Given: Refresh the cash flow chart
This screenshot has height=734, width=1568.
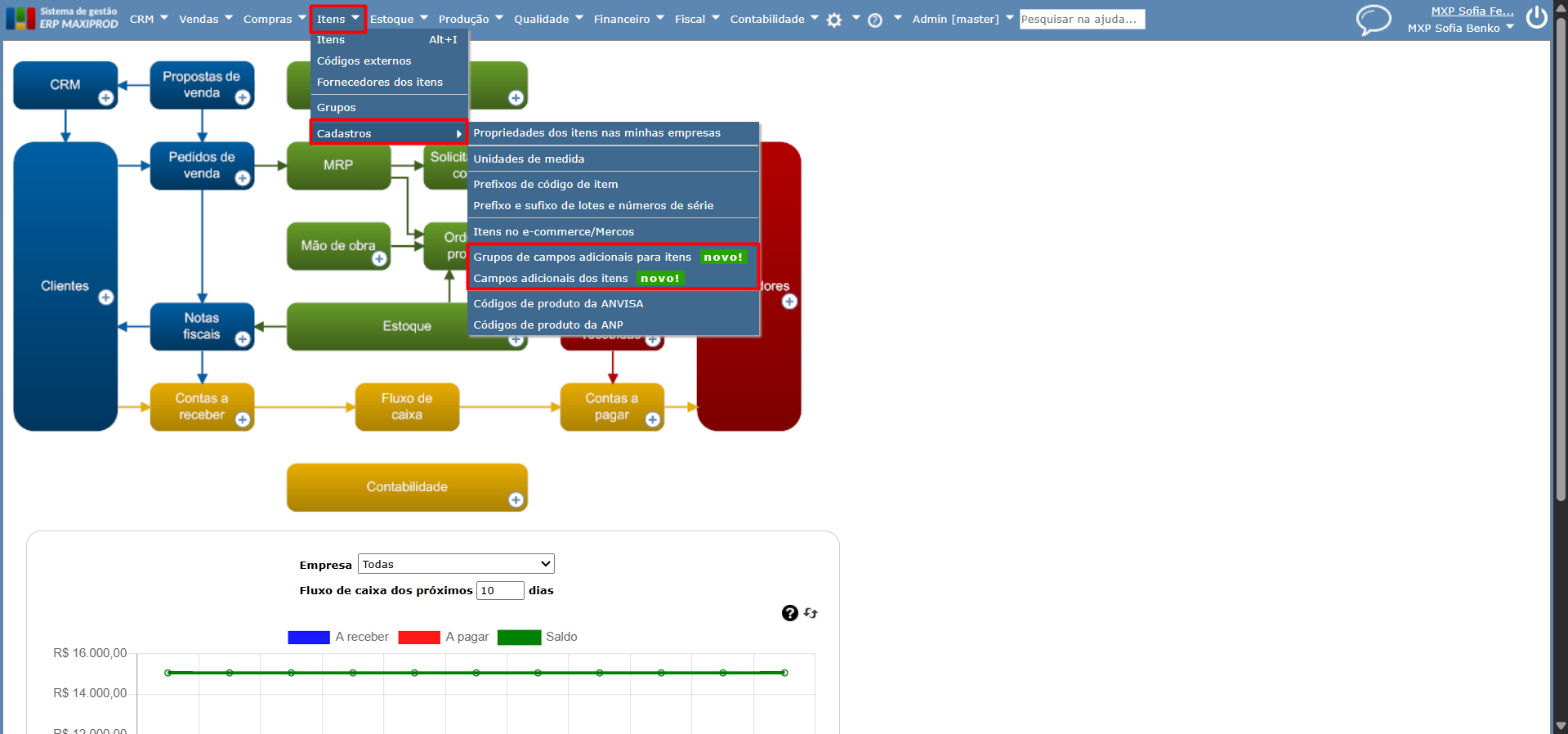Looking at the screenshot, I should (x=811, y=613).
